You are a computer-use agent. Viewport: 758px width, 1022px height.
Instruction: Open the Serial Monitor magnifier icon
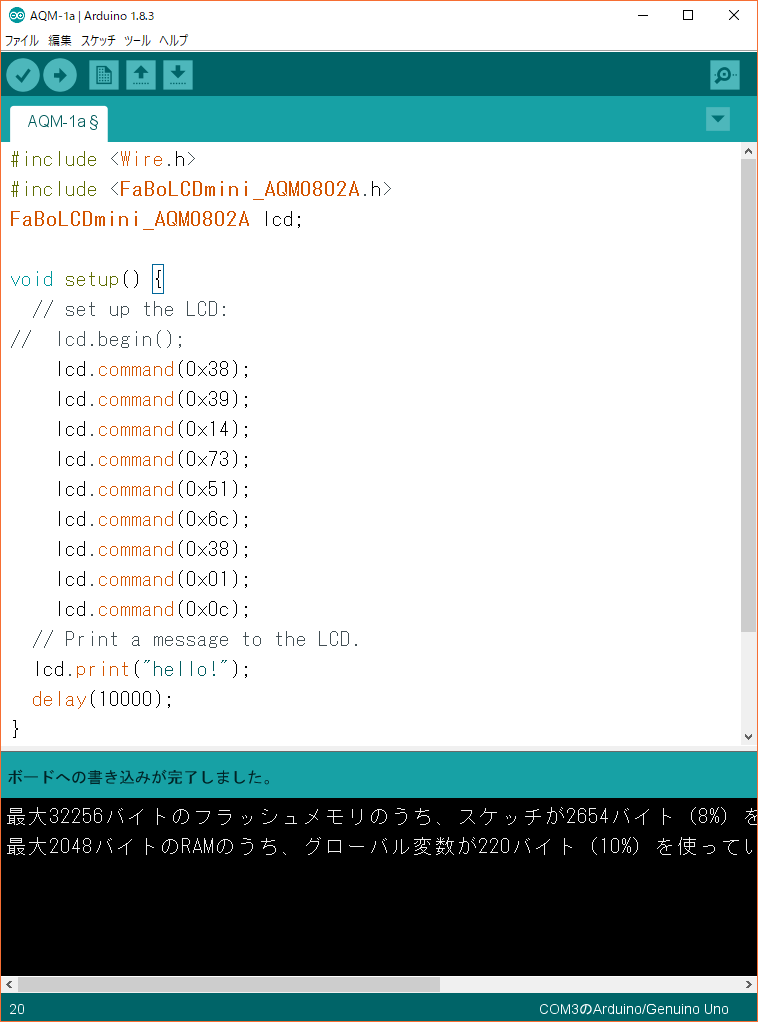coord(724,75)
